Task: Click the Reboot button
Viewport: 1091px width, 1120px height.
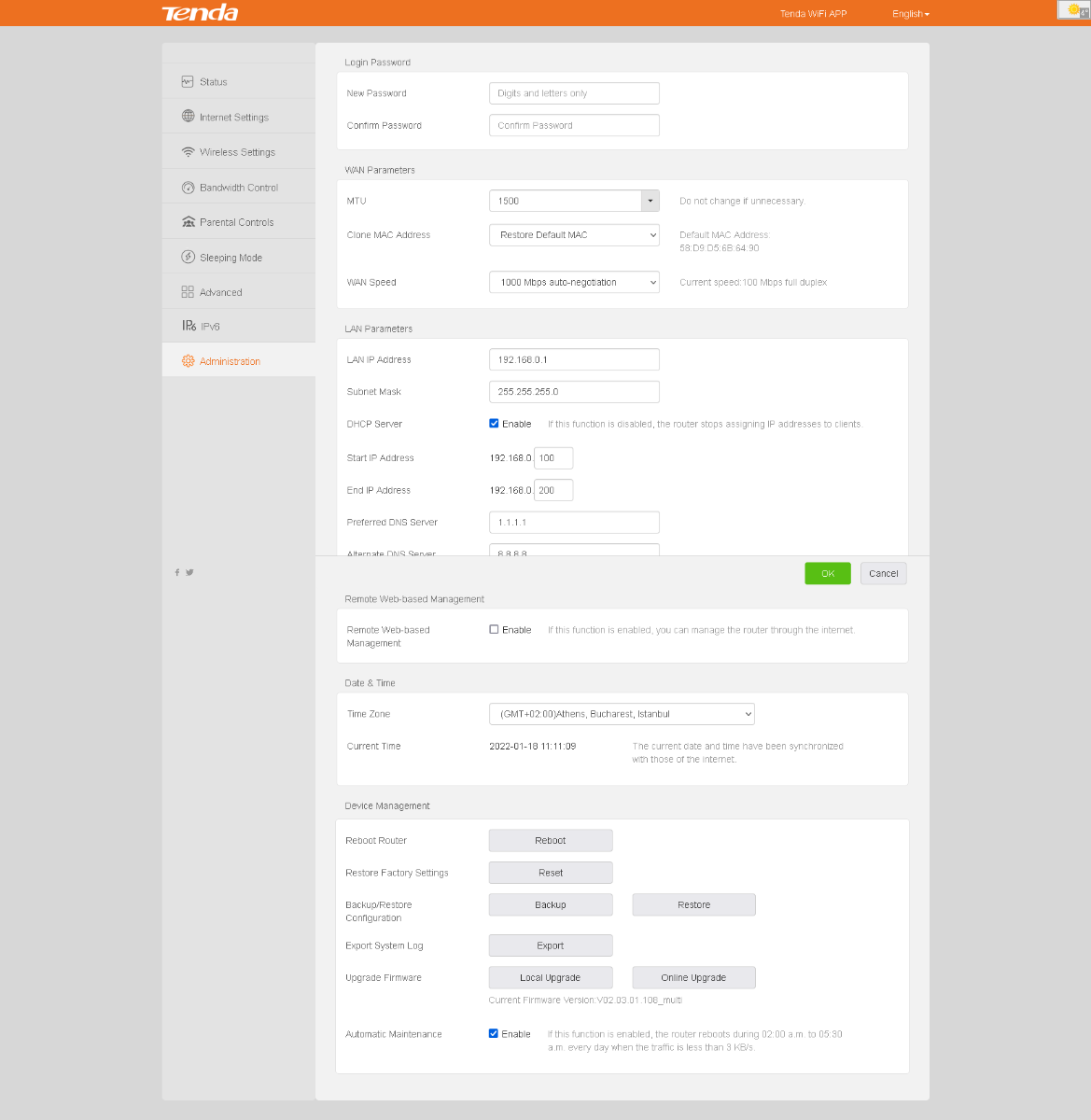Action: 551,840
